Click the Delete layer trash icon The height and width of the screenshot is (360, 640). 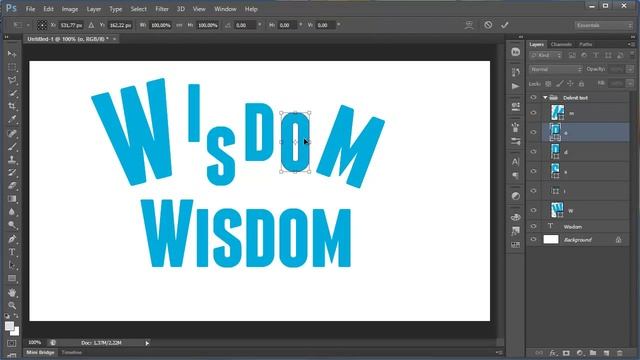620,353
